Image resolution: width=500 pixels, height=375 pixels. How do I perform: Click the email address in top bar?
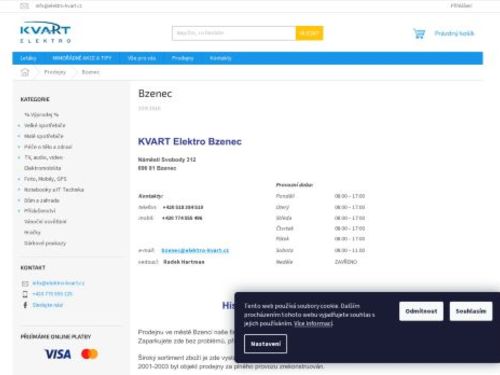point(59,6)
